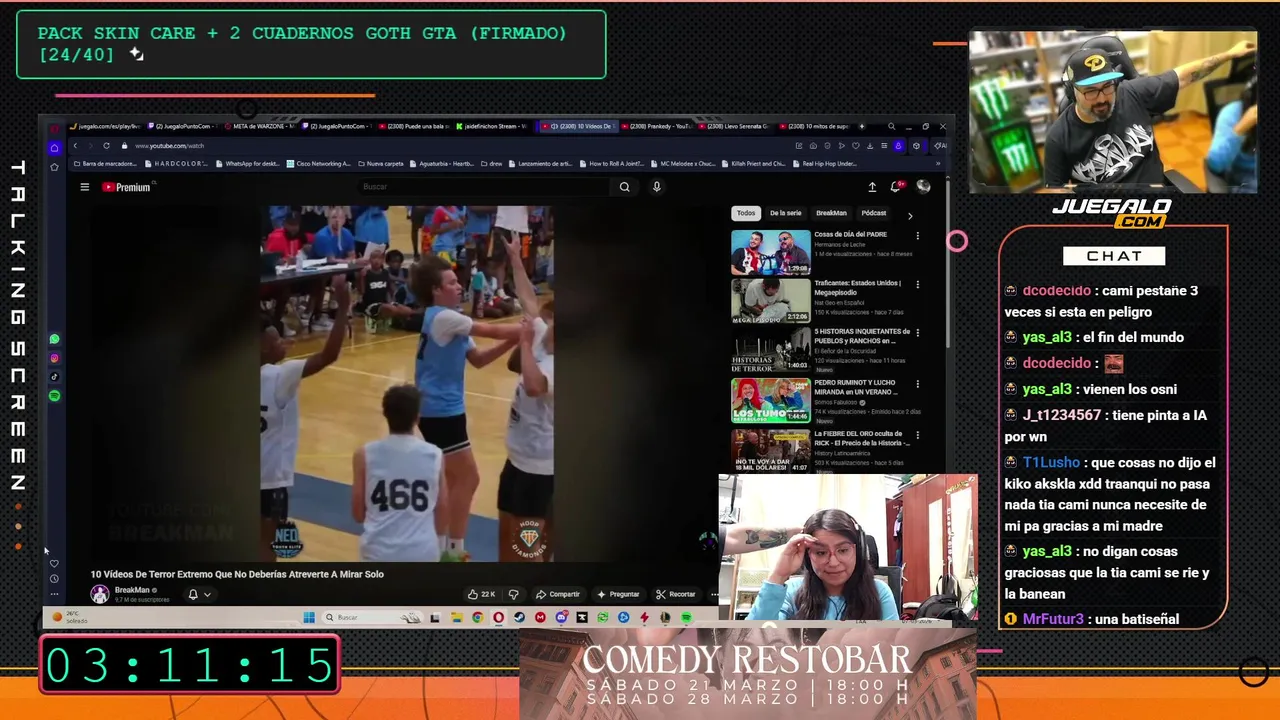Screen dimensions: 1280x720
Task: Dislike the video with thumbs-down
Action: pos(514,594)
